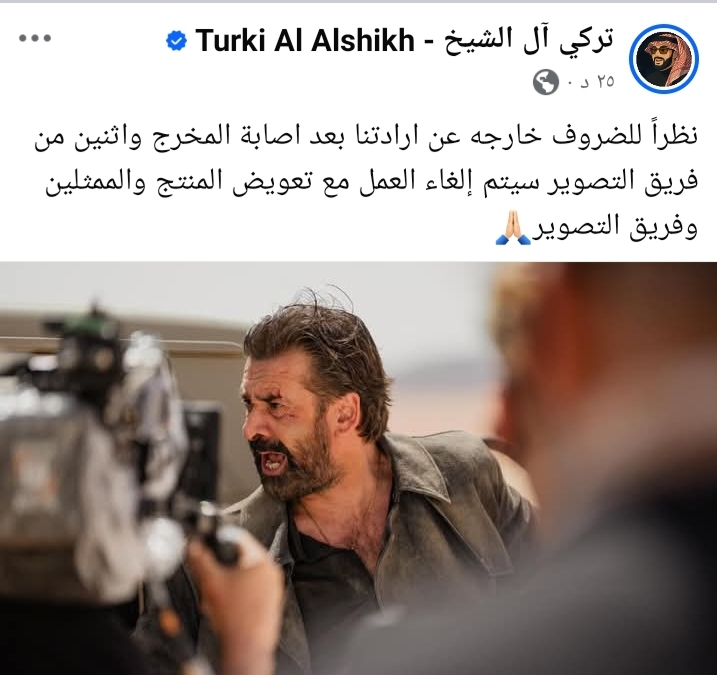Open the attached post photo

[x=358, y=468]
